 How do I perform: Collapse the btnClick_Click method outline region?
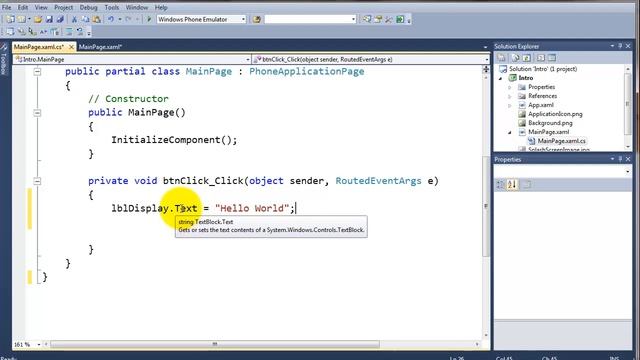[x=37, y=181]
